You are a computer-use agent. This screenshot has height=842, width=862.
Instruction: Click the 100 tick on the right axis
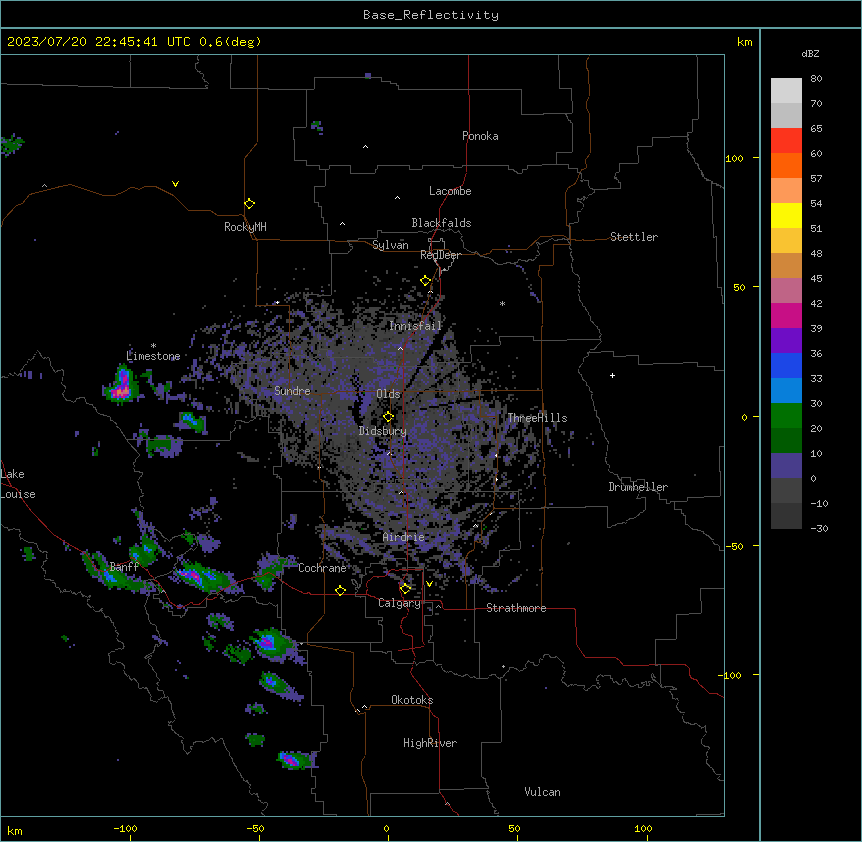[734, 158]
